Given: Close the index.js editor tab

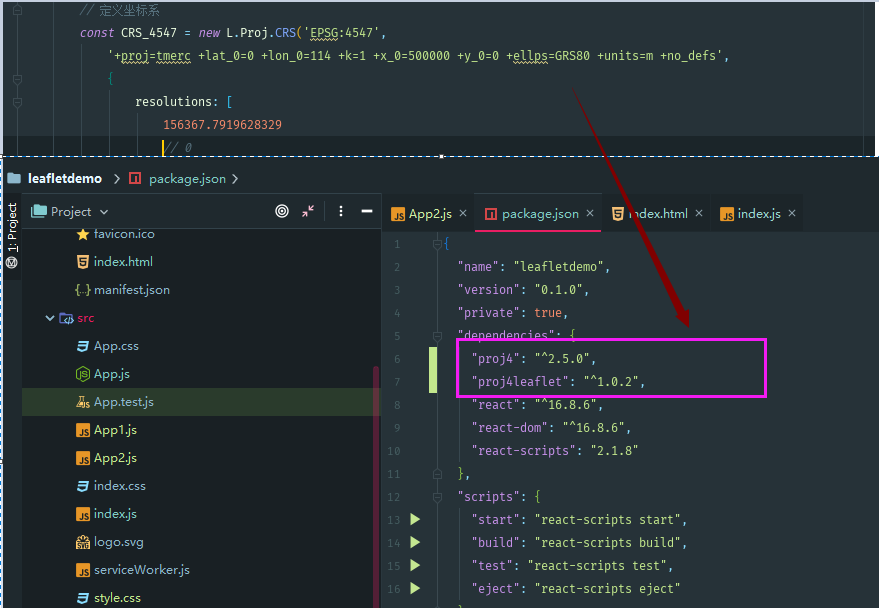Looking at the screenshot, I should [792, 214].
